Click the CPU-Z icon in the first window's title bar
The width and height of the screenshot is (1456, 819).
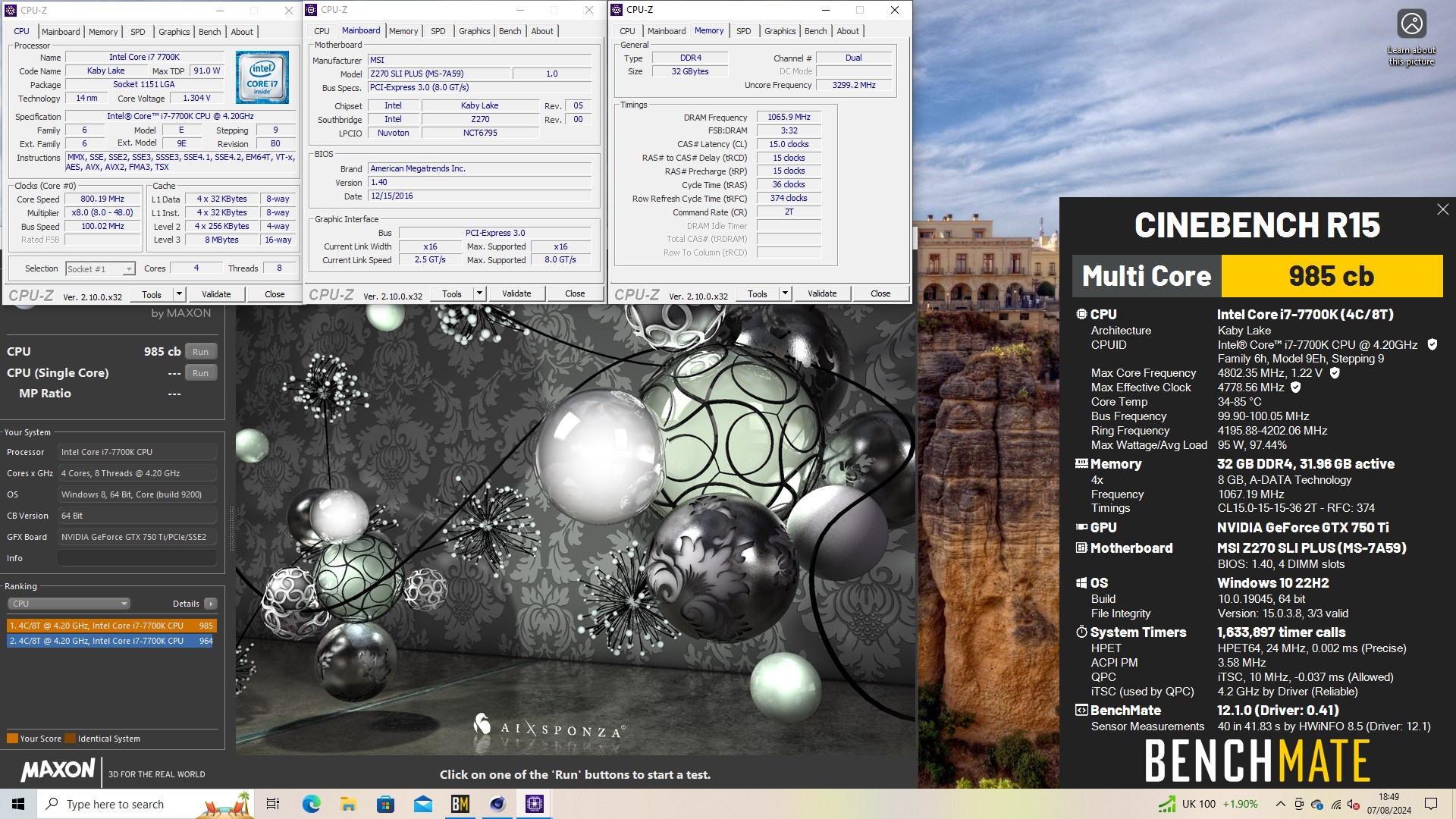pyautogui.click(x=11, y=10)
